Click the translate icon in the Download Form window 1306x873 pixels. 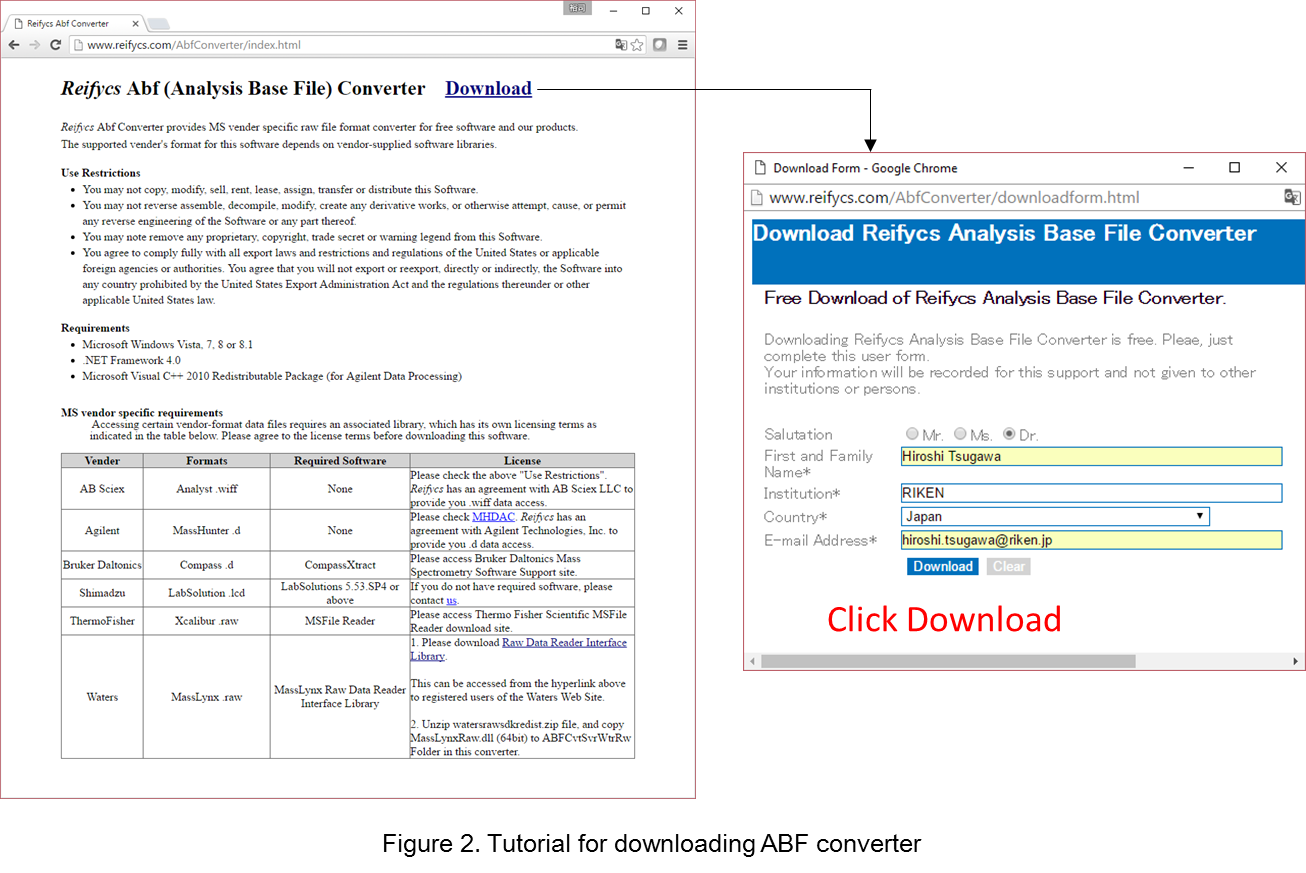point(1292,197)
